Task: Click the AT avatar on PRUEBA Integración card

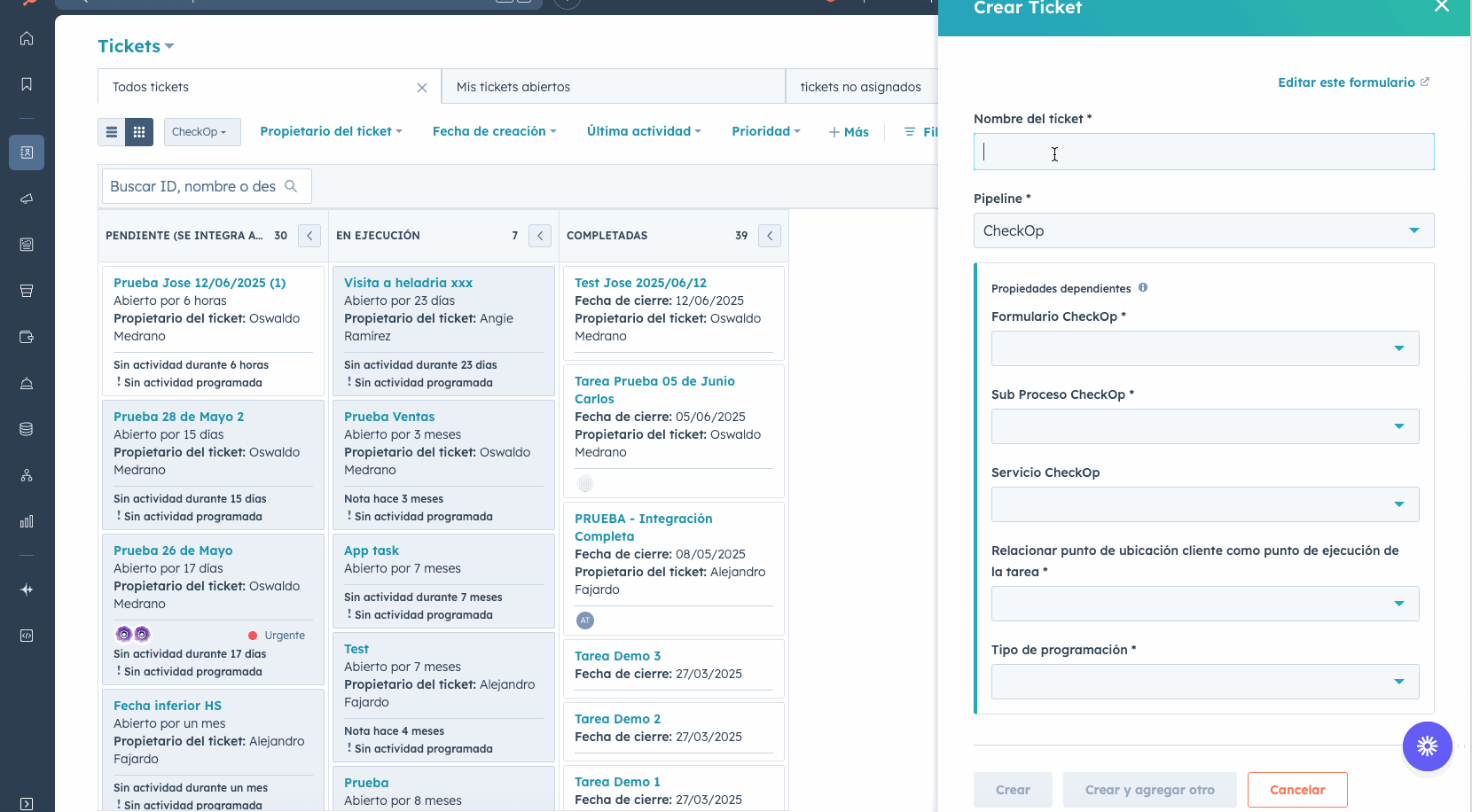Action: 585,621
